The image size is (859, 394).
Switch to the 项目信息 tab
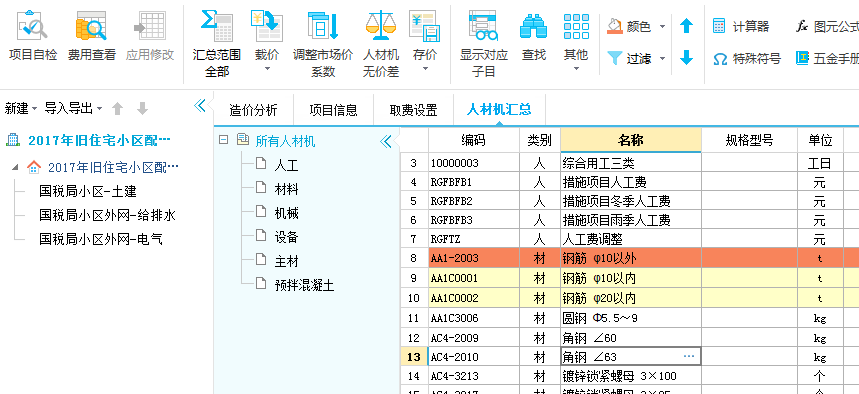coord(333,110)
